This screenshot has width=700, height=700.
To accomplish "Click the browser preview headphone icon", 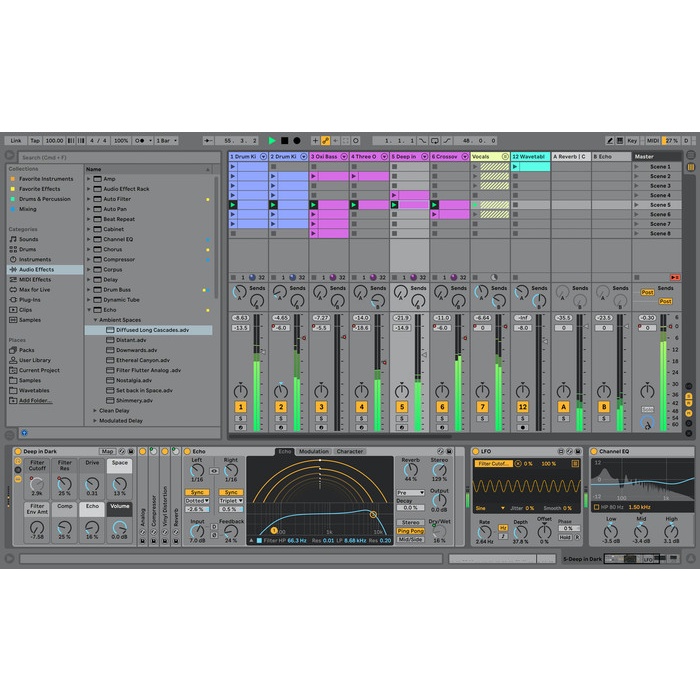I will [x=25, y=433].
